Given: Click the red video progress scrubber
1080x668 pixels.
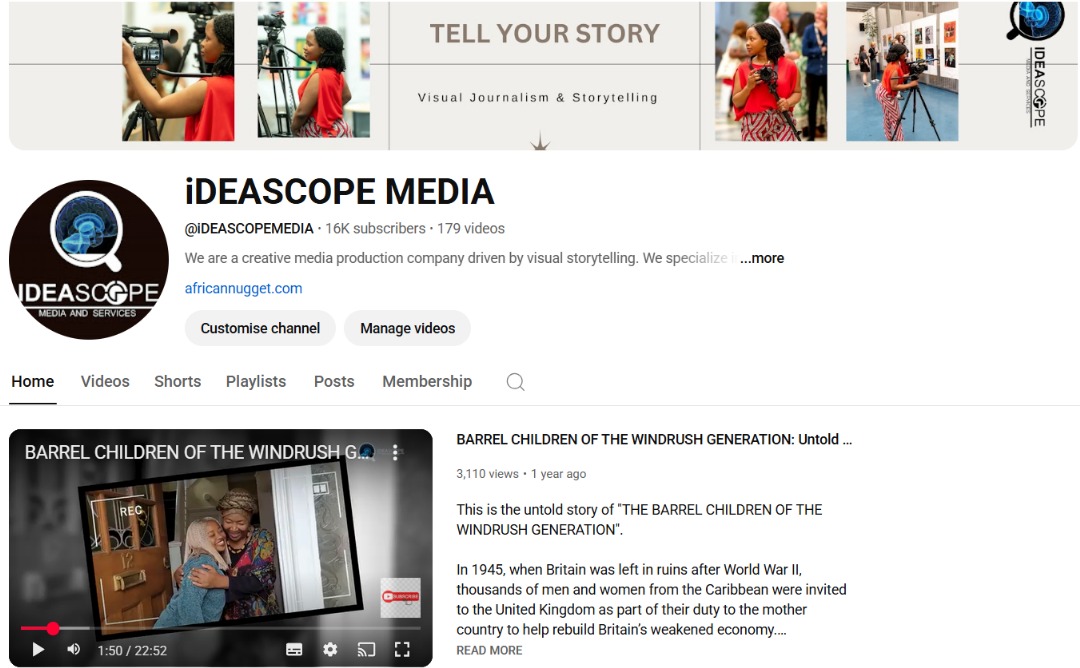Looking at the screenshot, I should [x=53, y=628].
